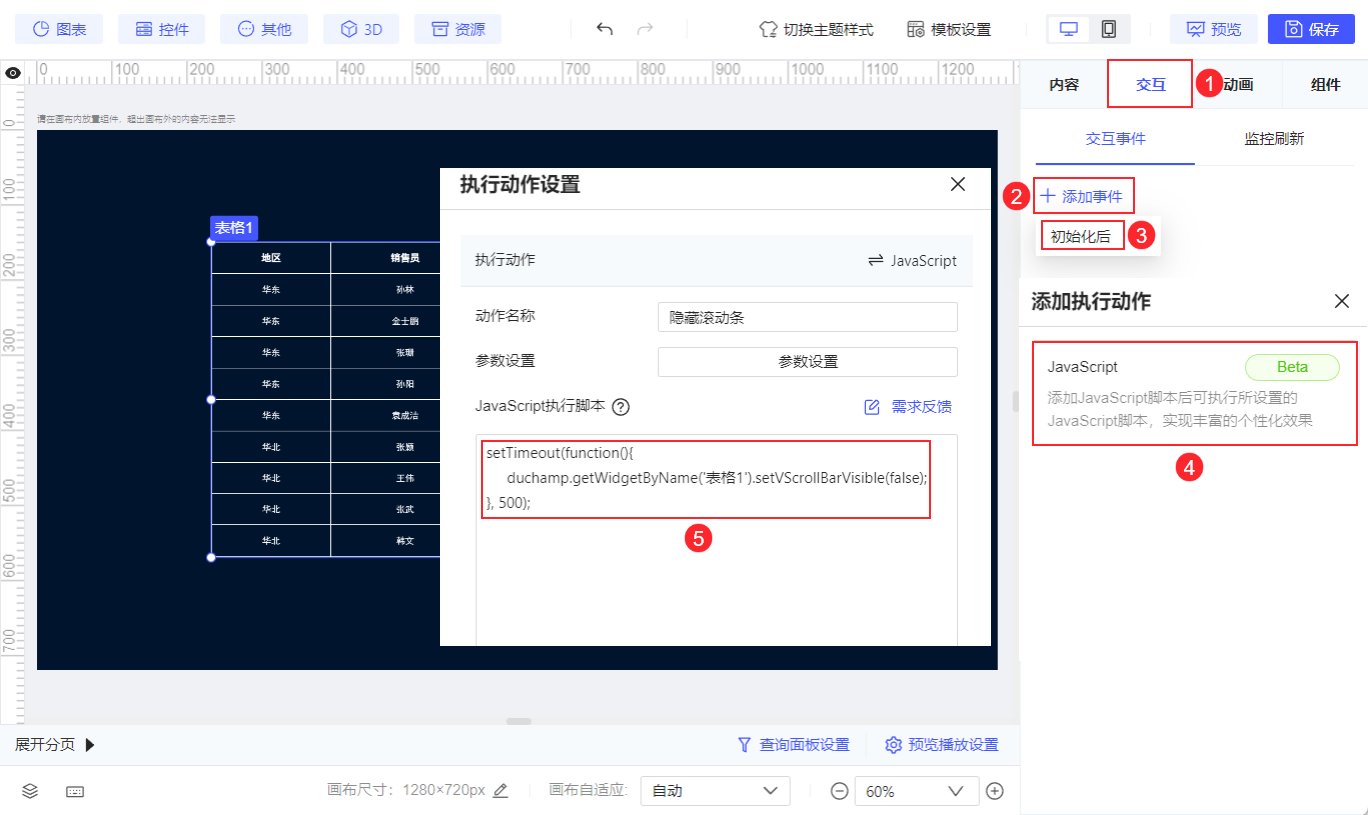Open the 其他 components menu
The width and height of the screenshot is (1368, 815).
264,29
